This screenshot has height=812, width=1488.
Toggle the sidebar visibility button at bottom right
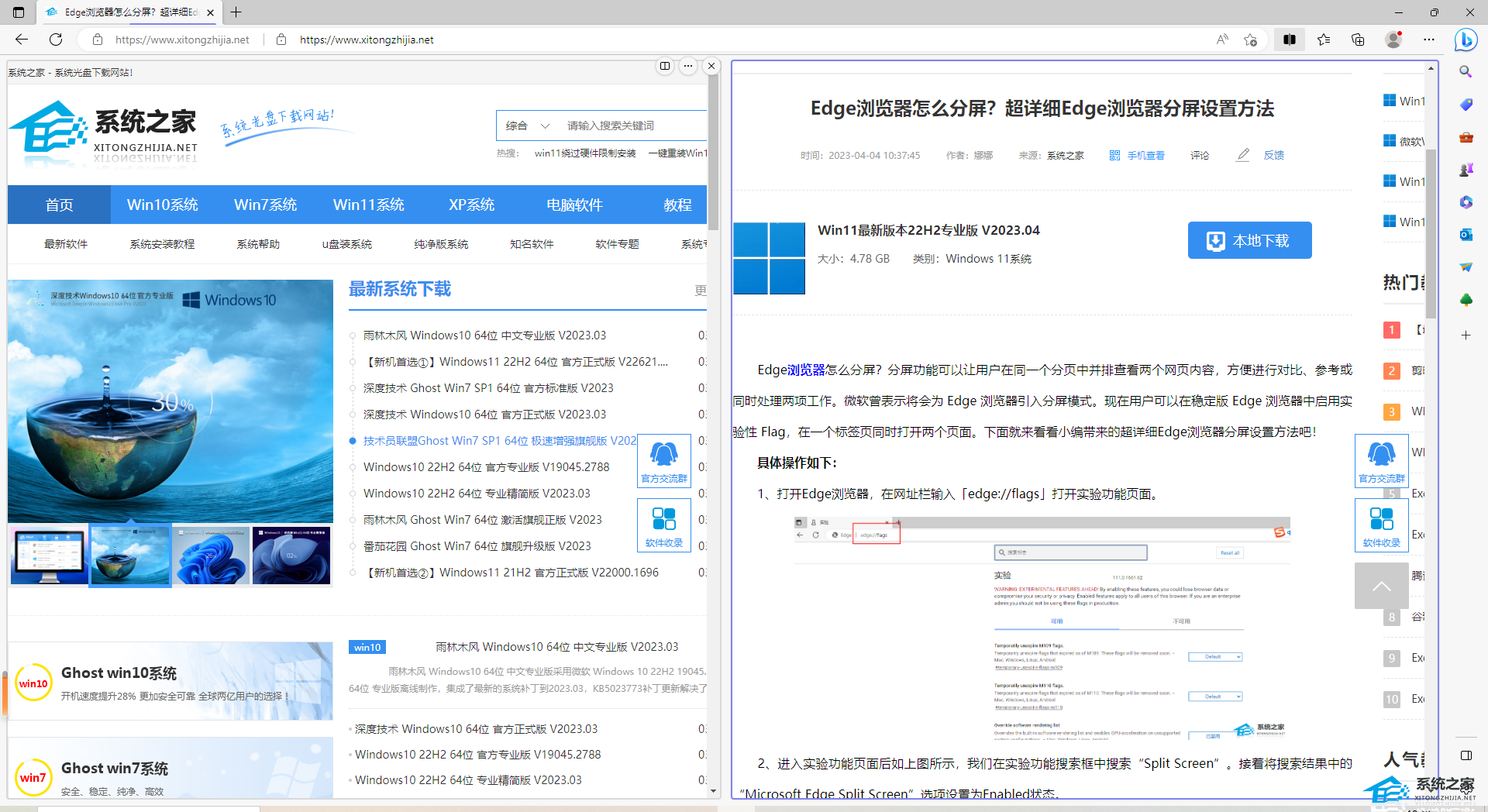tap(1466, 755)
